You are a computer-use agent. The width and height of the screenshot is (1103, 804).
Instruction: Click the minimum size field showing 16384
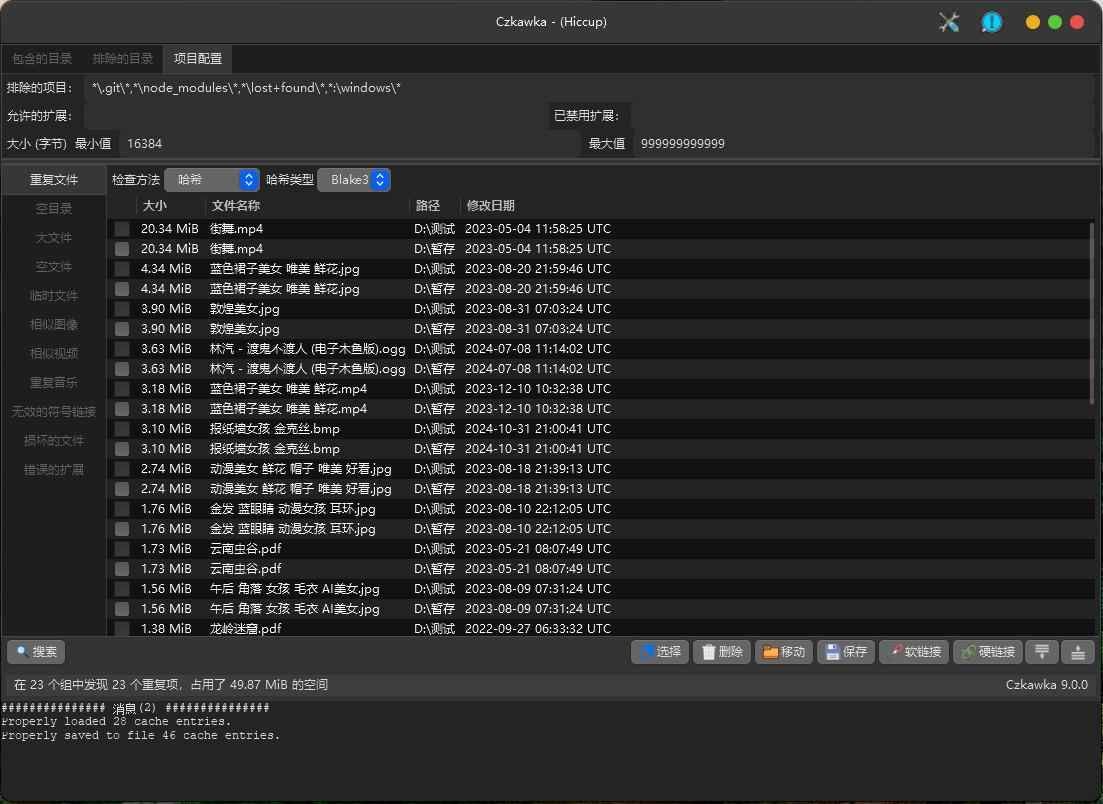[345, 144]
